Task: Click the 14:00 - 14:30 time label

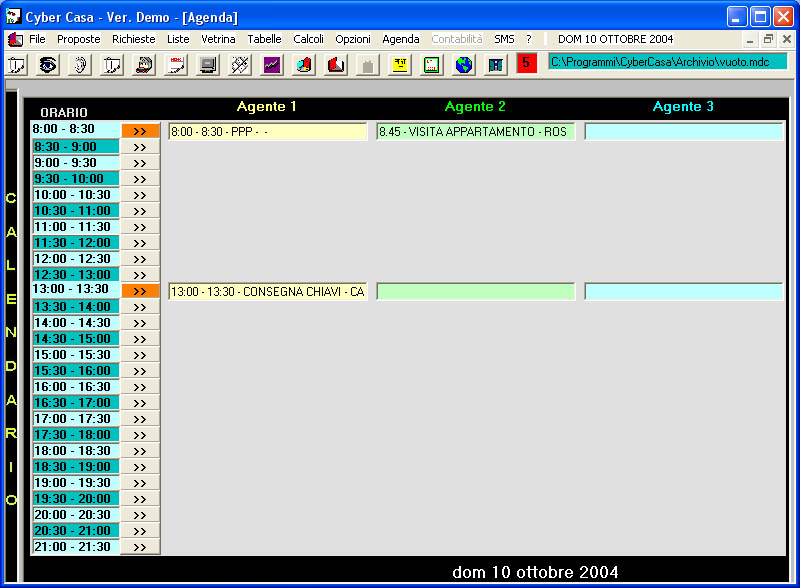Action: (76, 323)
